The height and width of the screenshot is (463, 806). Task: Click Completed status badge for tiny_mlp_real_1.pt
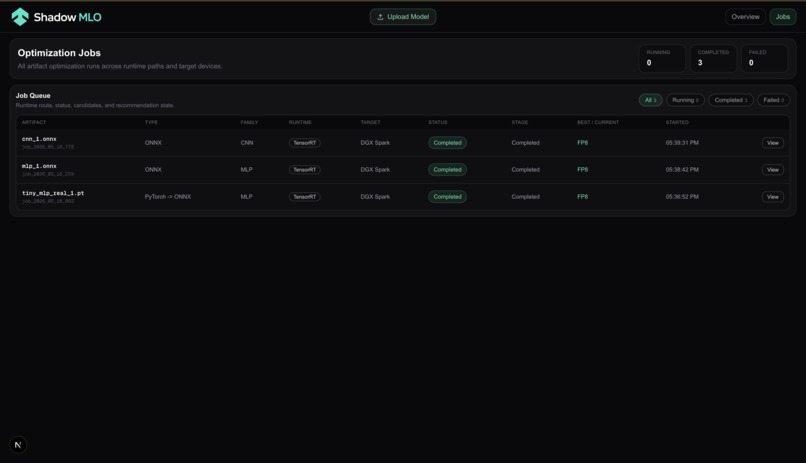point(447,197)
